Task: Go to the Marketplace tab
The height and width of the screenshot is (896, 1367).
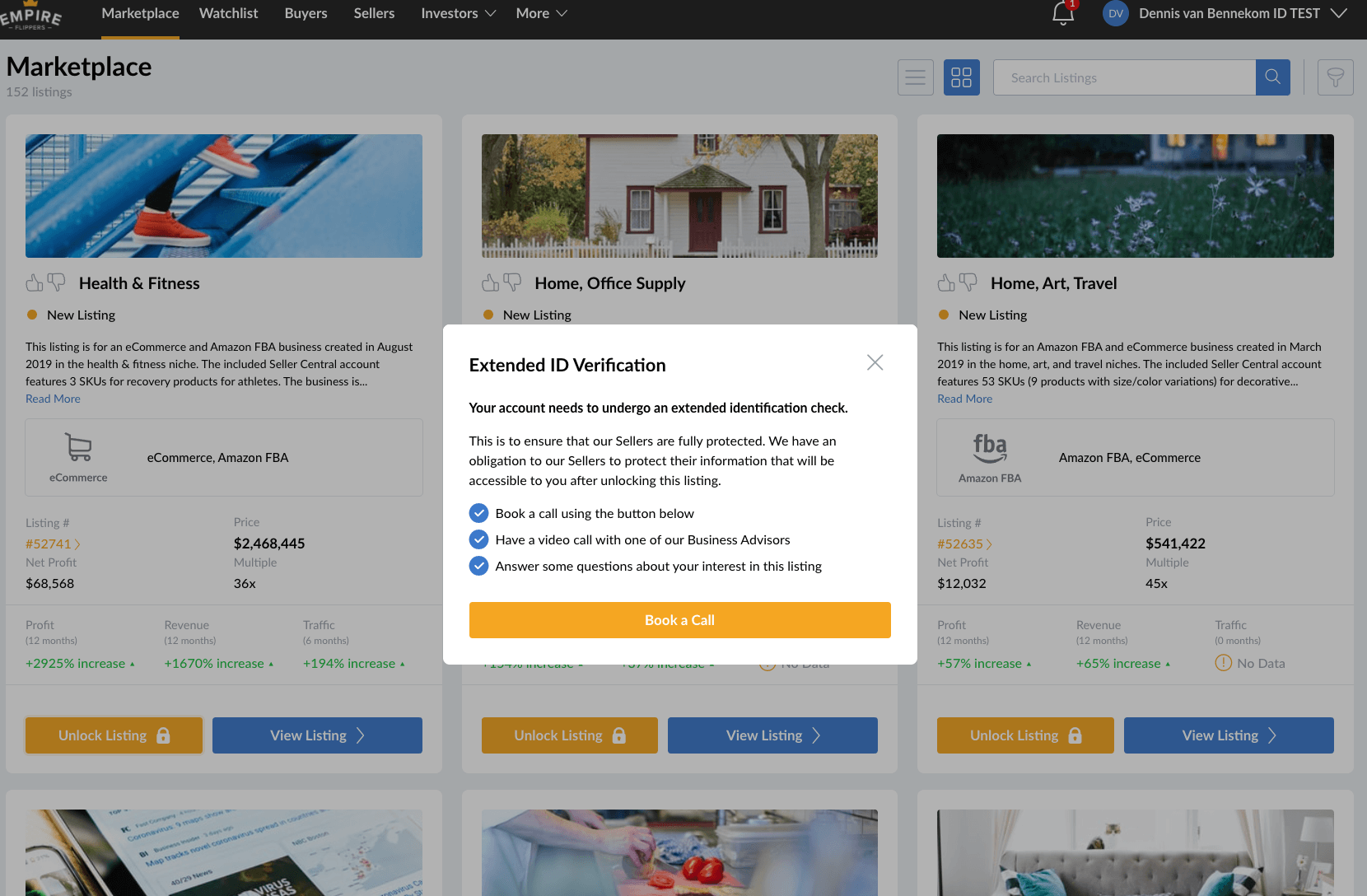Action: tap(140, 14)
